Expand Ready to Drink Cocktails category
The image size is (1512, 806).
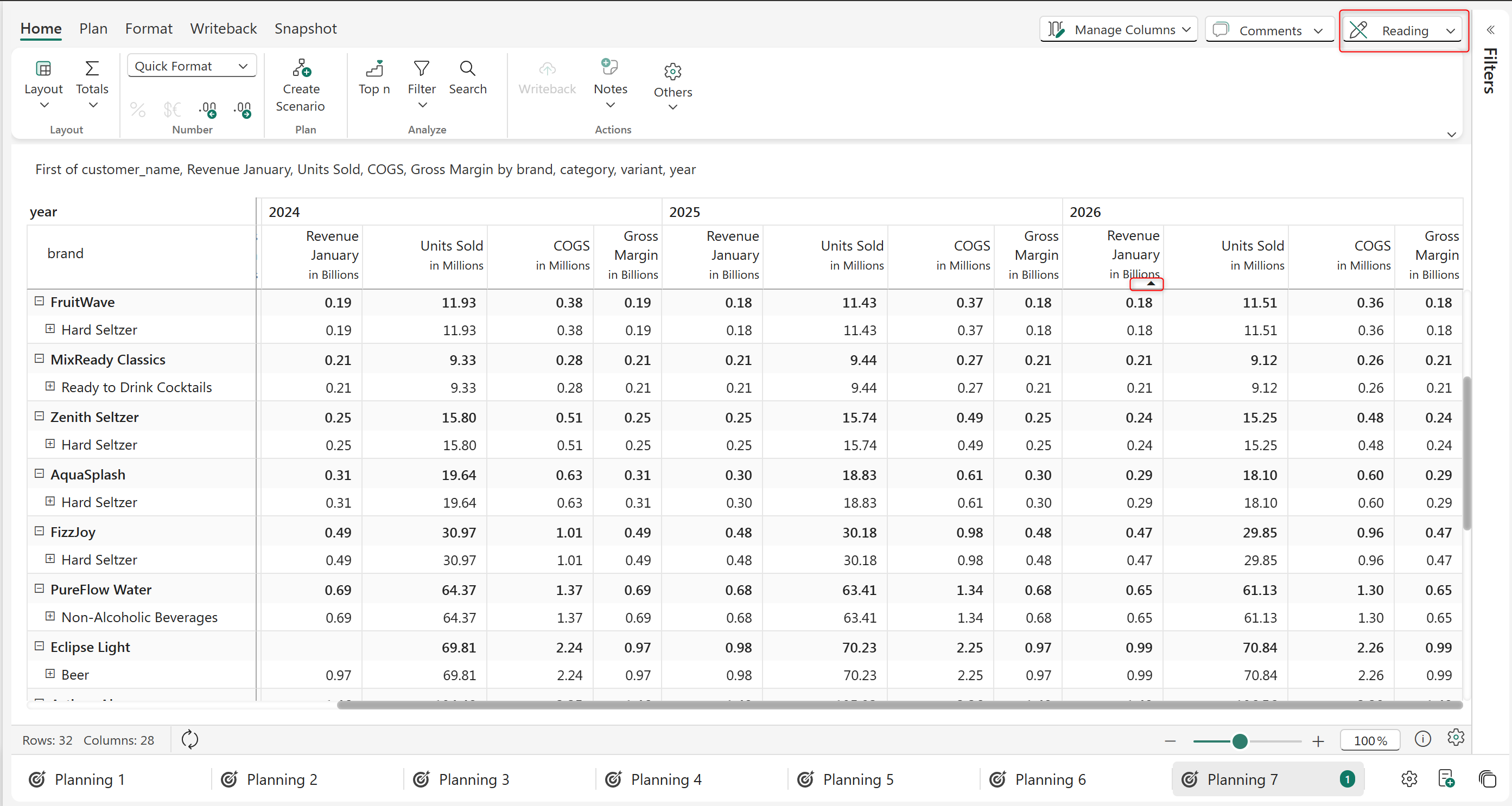point(50,387)
